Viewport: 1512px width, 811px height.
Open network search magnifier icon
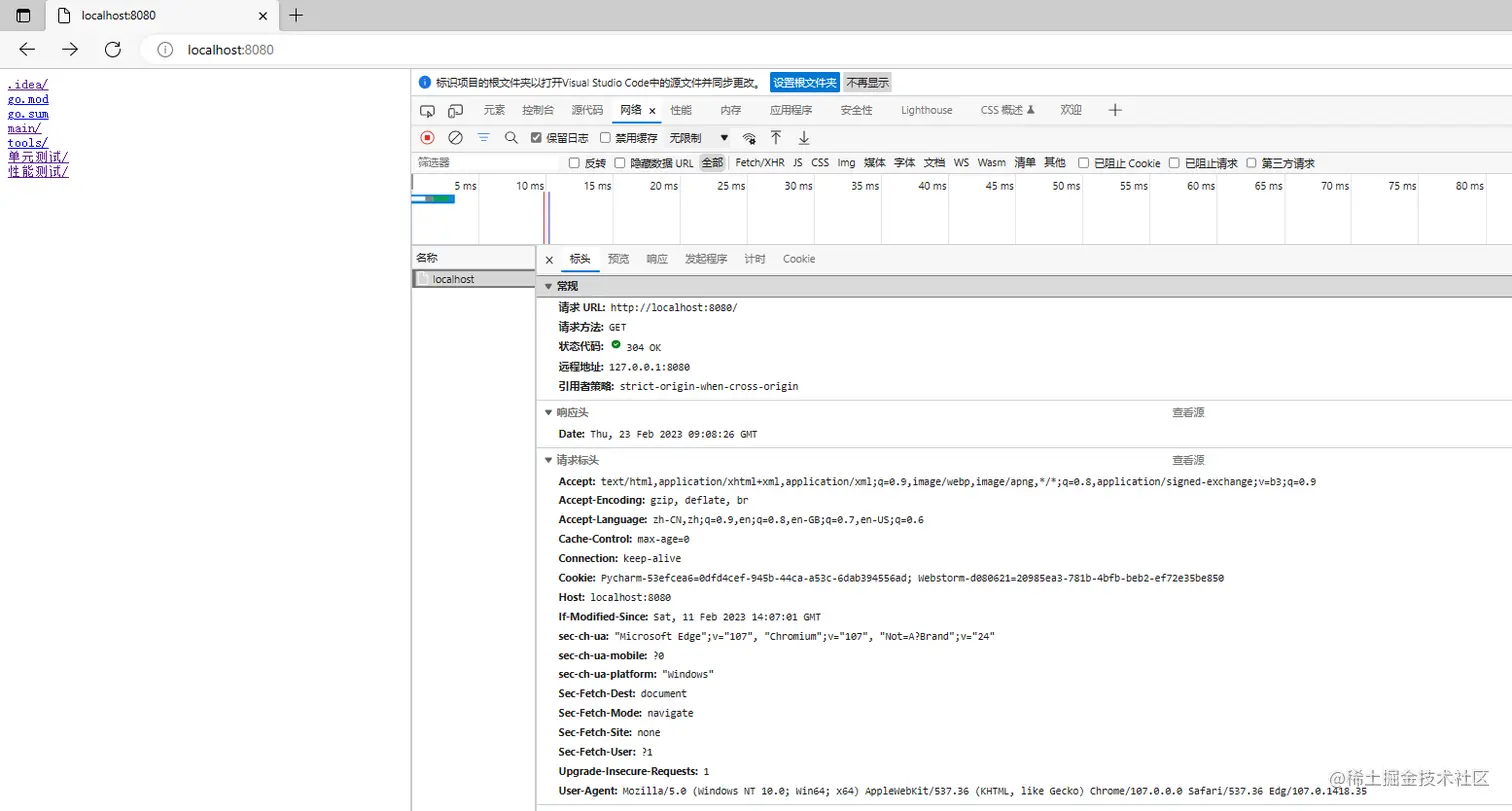[511, 137]
